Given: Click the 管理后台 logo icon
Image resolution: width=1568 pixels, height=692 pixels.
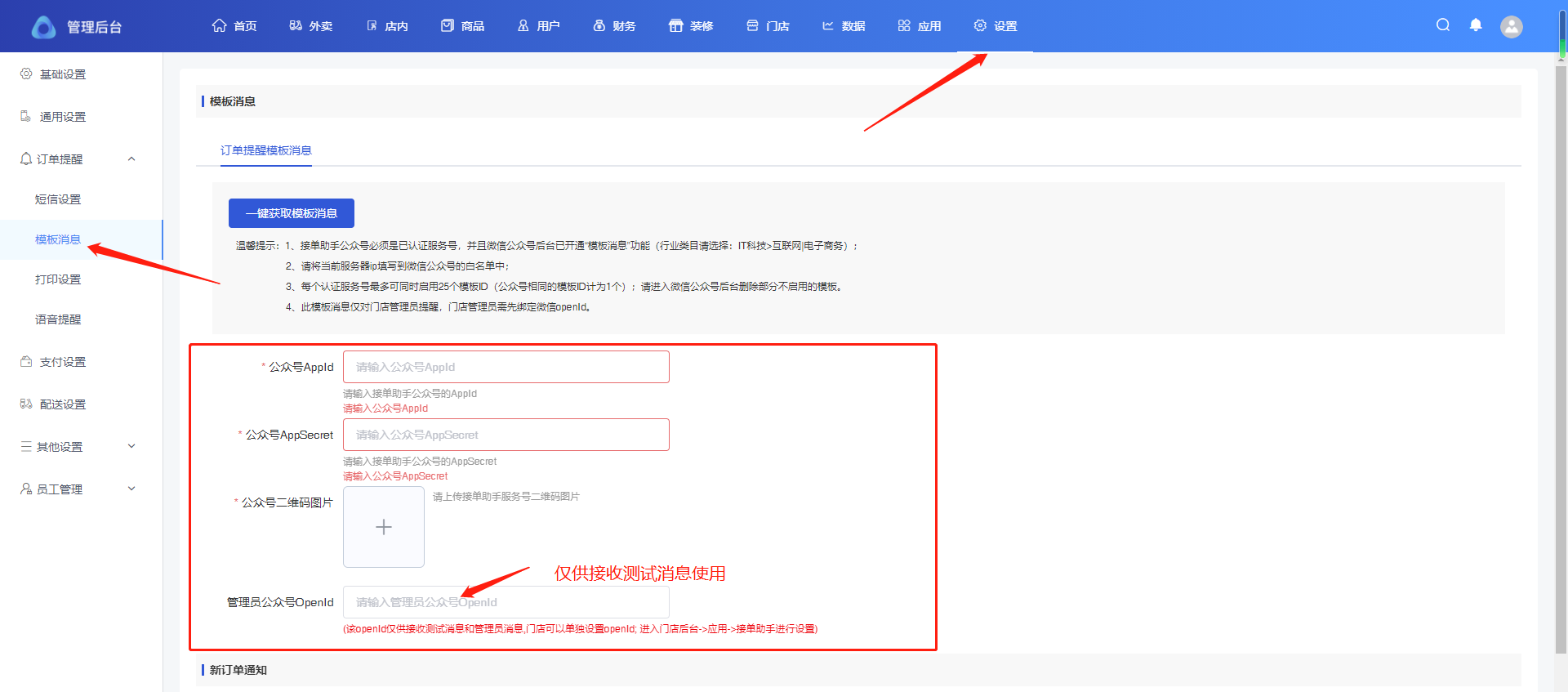Looking at the screenshot, I should 44,27.
